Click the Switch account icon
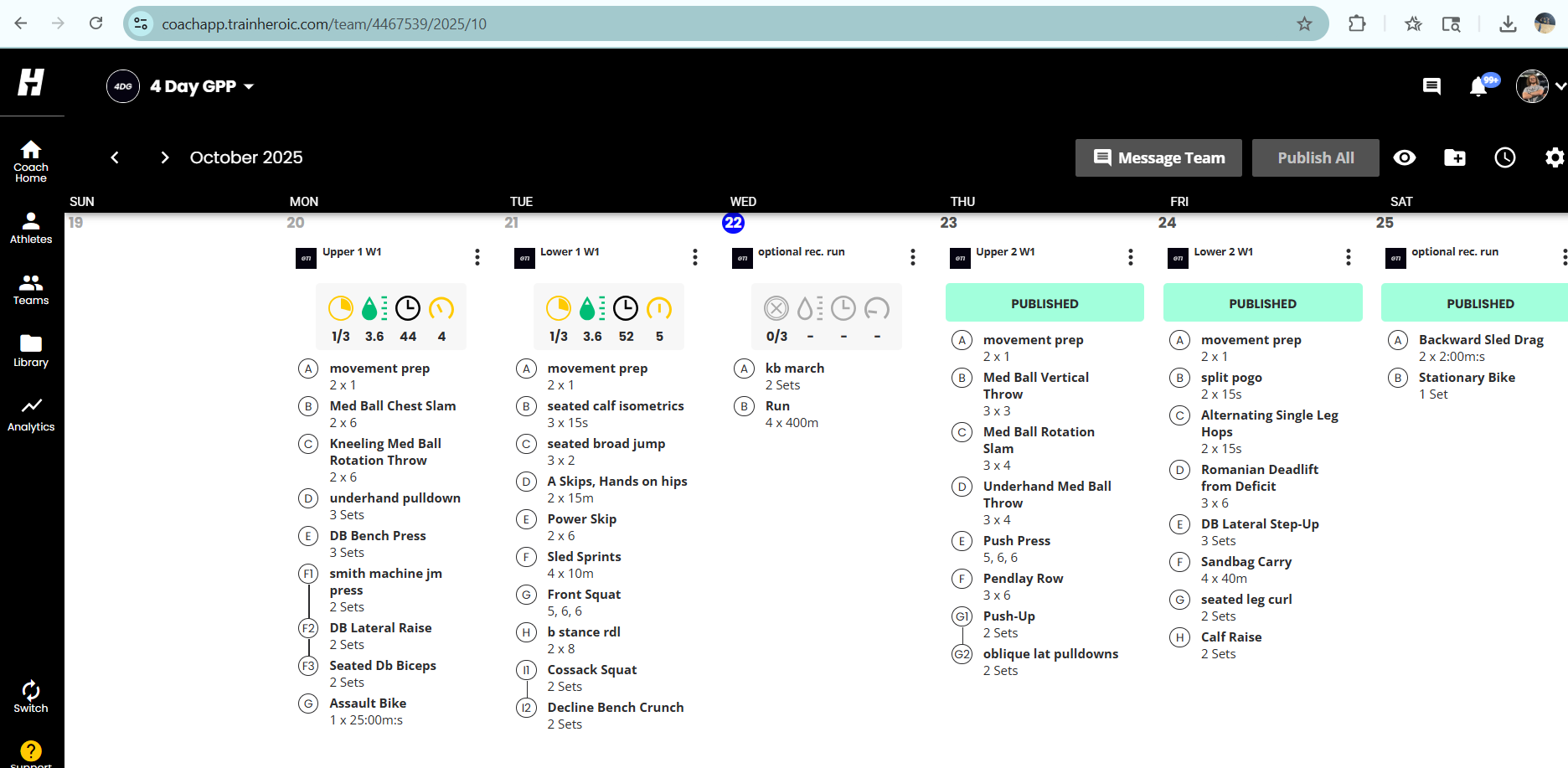The width and height of the screenshot is (1568, 768). 31,697
